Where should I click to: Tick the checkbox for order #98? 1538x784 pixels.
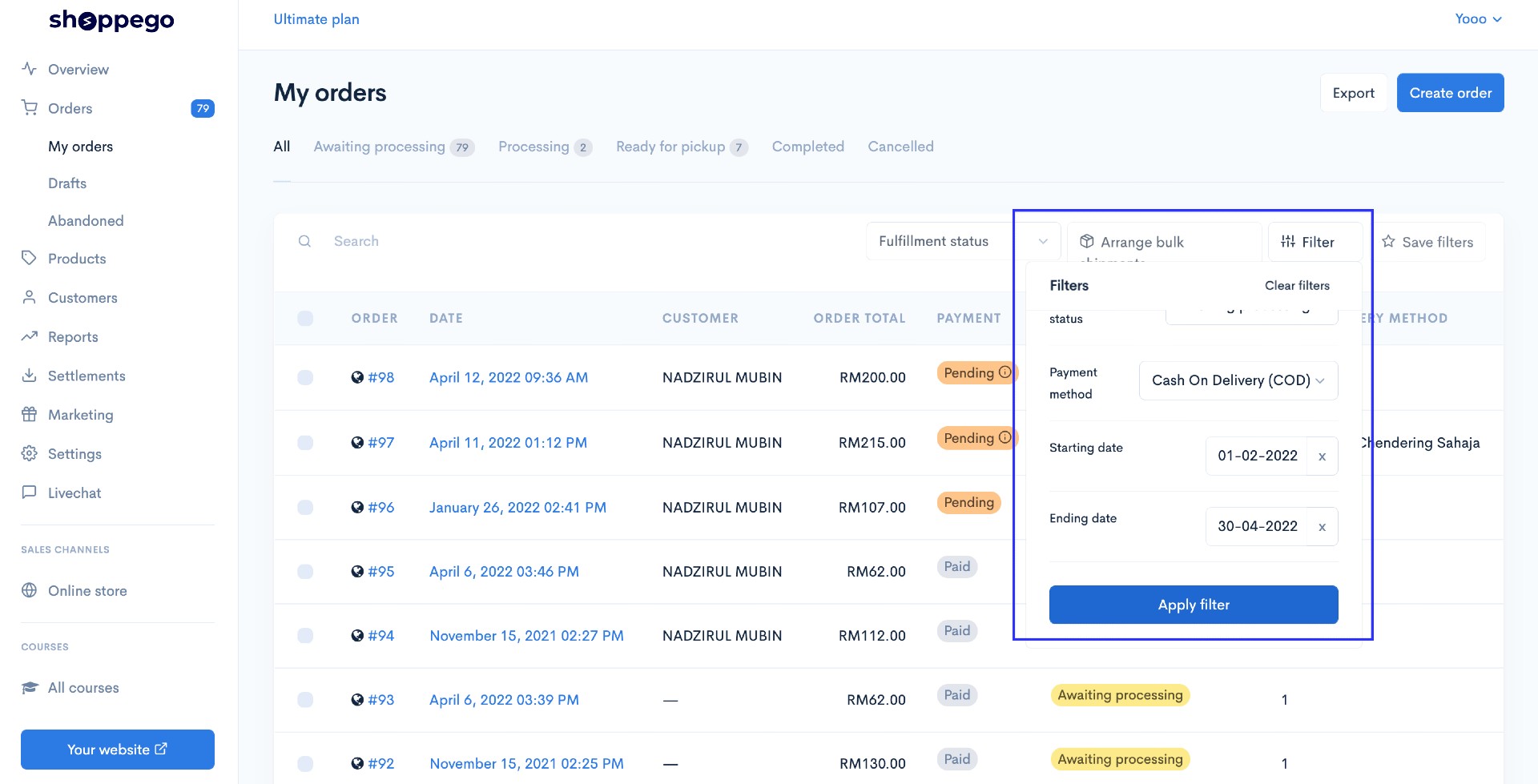click(x=305, y=377)
